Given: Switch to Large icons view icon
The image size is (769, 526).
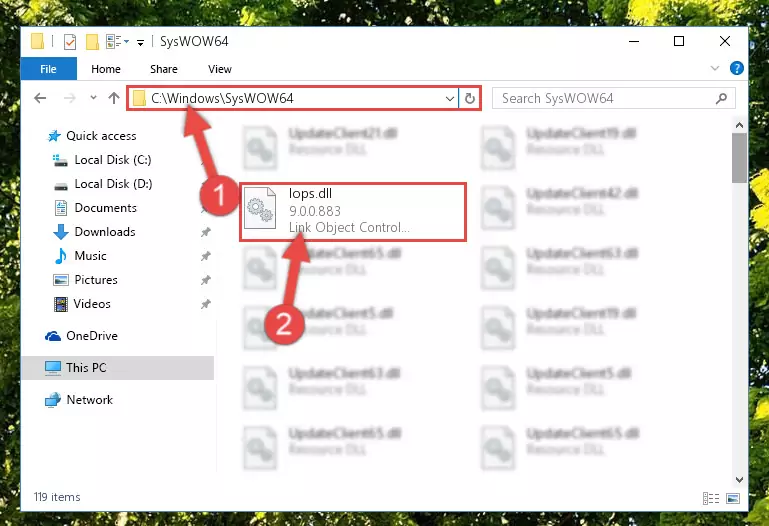Looking at the screenshot, I should [x=733, y=499].
